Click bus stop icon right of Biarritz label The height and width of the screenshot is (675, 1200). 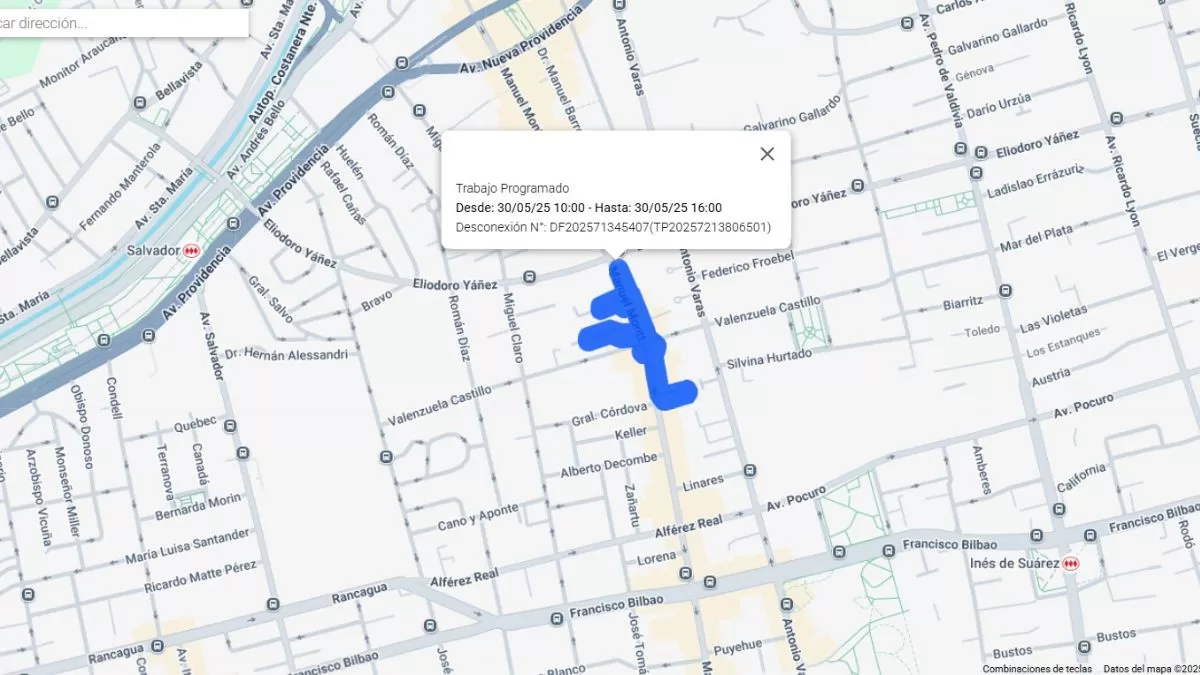click(x=1005, y=291)
